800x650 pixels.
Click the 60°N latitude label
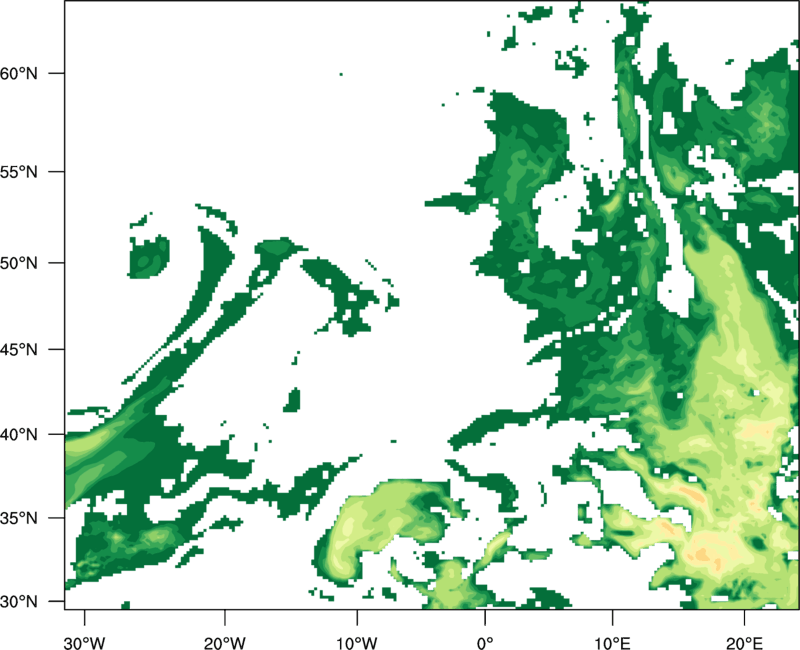(x=19, y=73)
